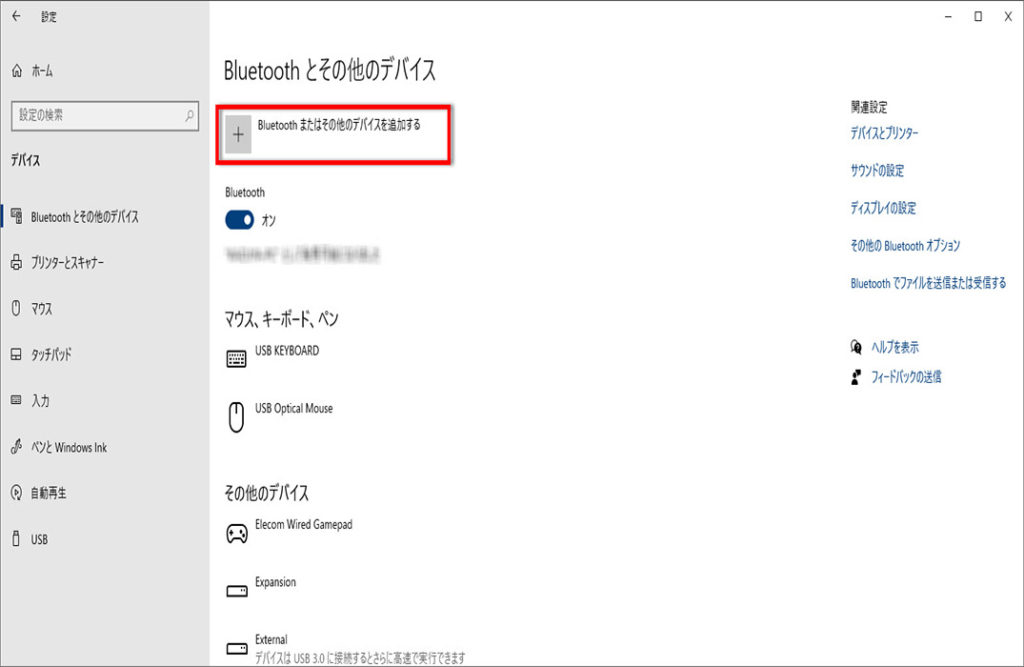Screen dimensions: 1024x667
Task: Click その他の Bluetooth オプション link
Action: pos(905,246)
